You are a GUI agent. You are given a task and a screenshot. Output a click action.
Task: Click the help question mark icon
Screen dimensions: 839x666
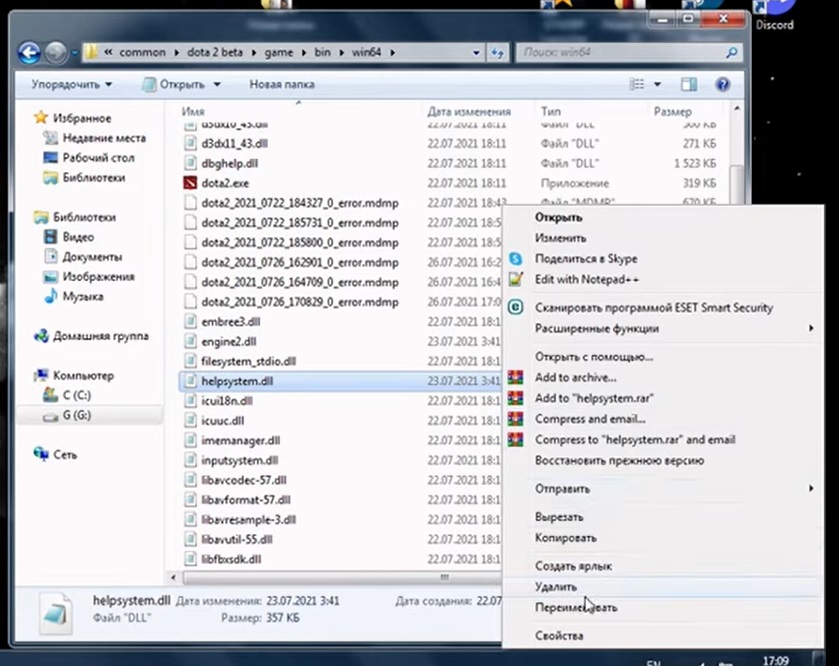(x=721, y=85)
